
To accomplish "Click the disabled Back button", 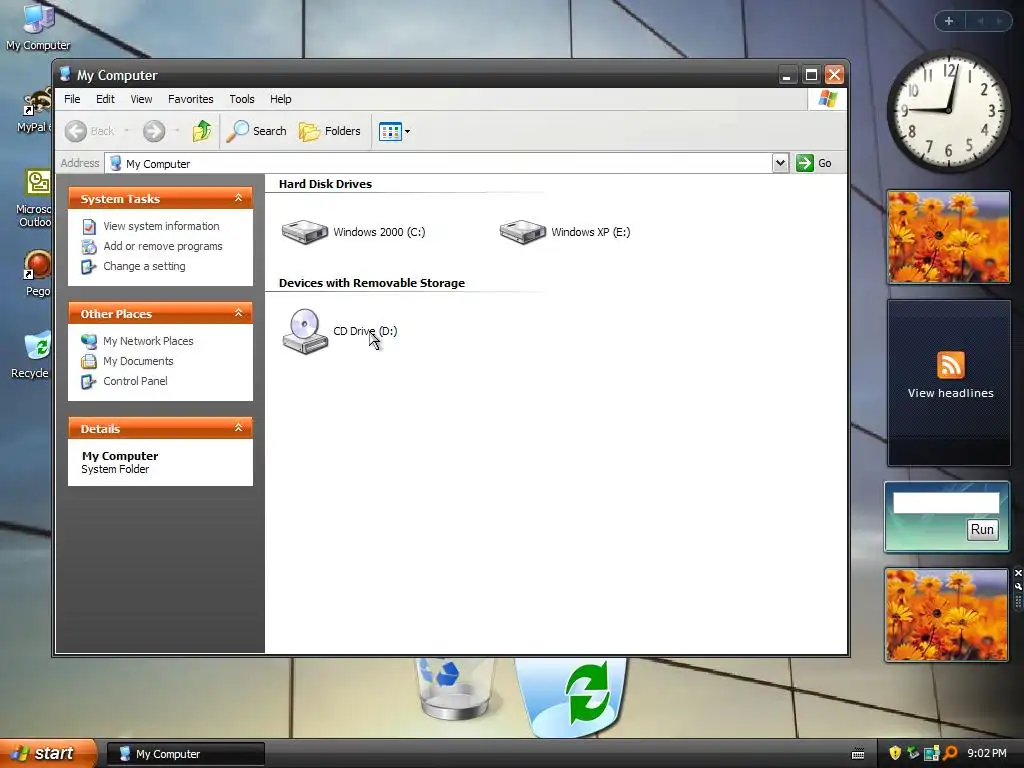I will [90, 131].
